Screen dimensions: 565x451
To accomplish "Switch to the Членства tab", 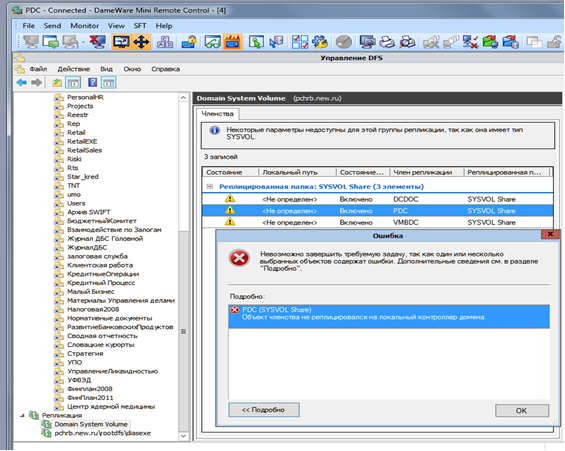I will click(217, 114).
